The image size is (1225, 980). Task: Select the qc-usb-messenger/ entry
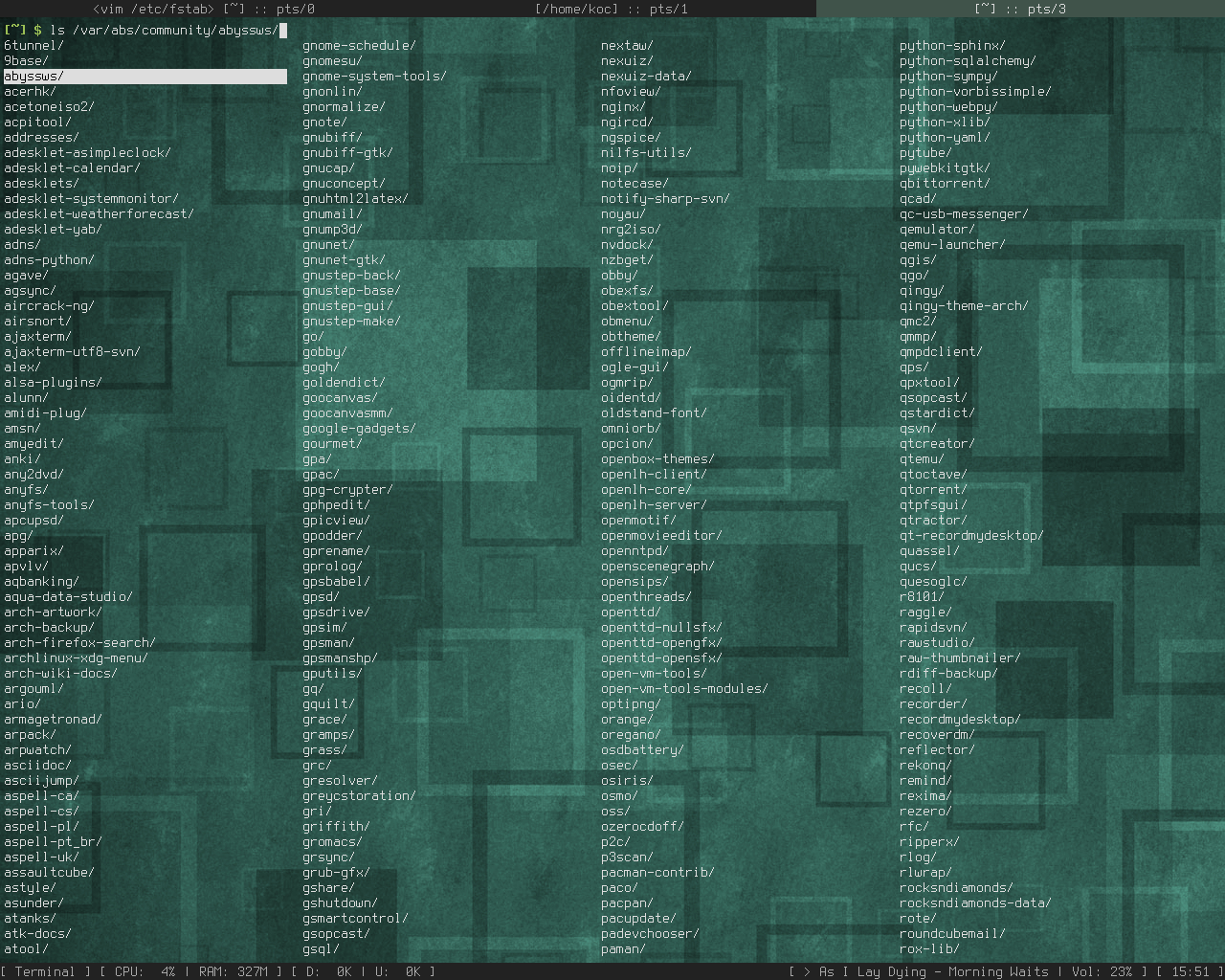[964, 213]
